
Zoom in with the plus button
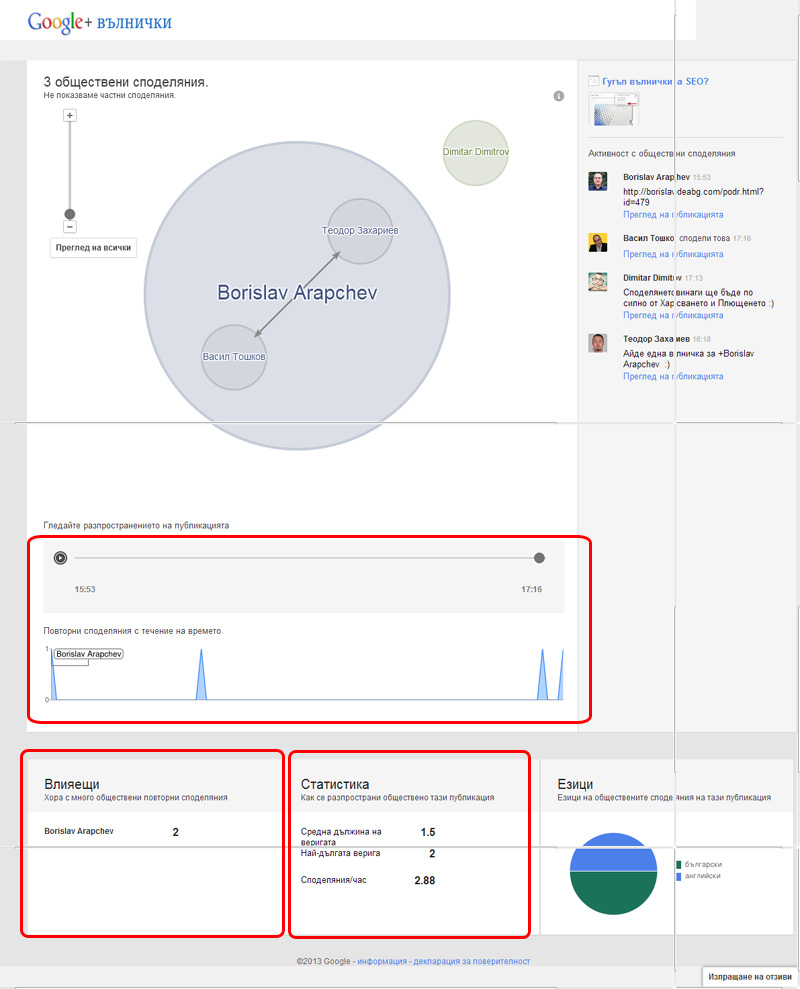click(x=69, y=115)
